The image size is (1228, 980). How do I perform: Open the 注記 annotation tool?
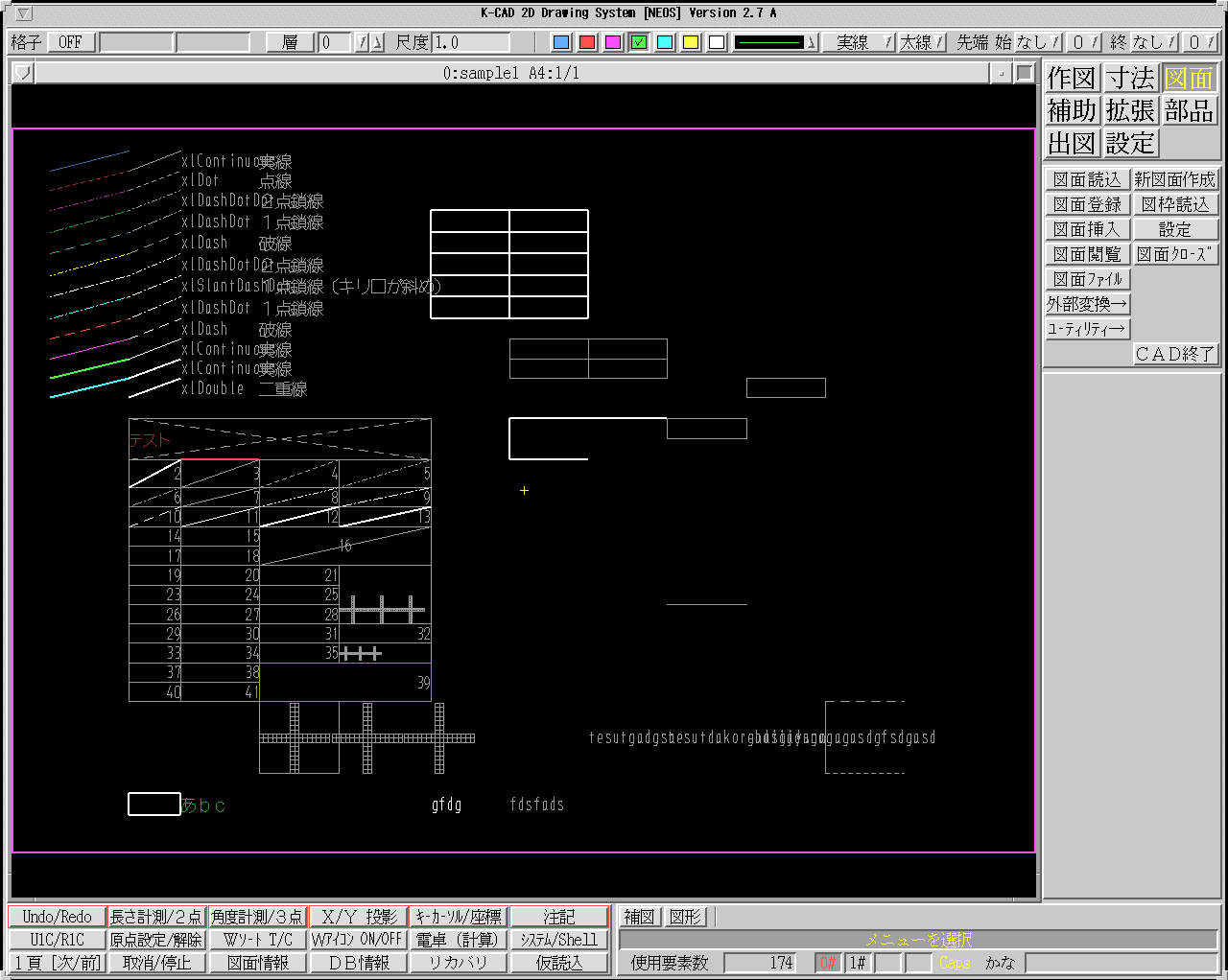(559, 917)
